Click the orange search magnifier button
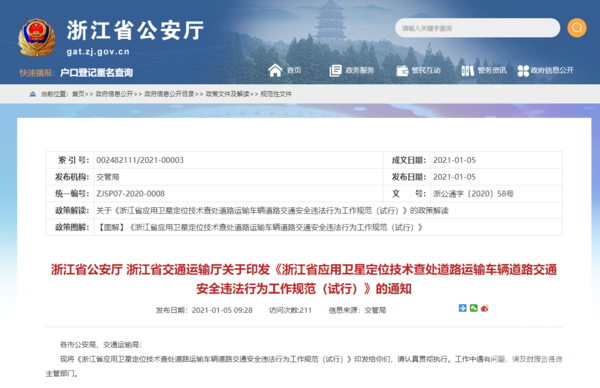 pyautogui.click(x=577, y=28)
